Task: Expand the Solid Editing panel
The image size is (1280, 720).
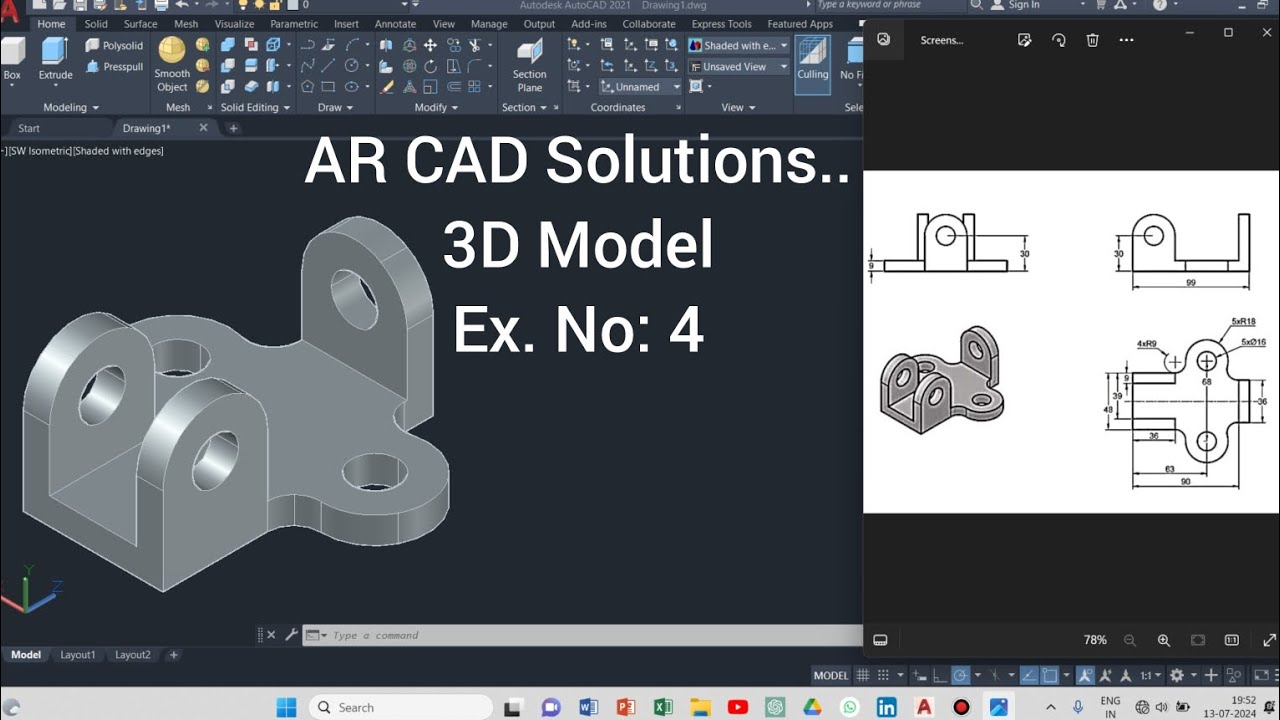Action: click(255, 107)
